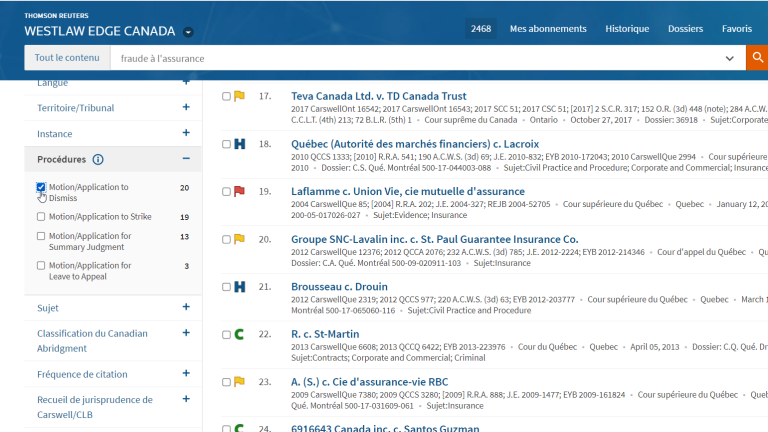
Task: Click the yellow flag beside A. (S.) c. RBC
Action: (240, 382)
